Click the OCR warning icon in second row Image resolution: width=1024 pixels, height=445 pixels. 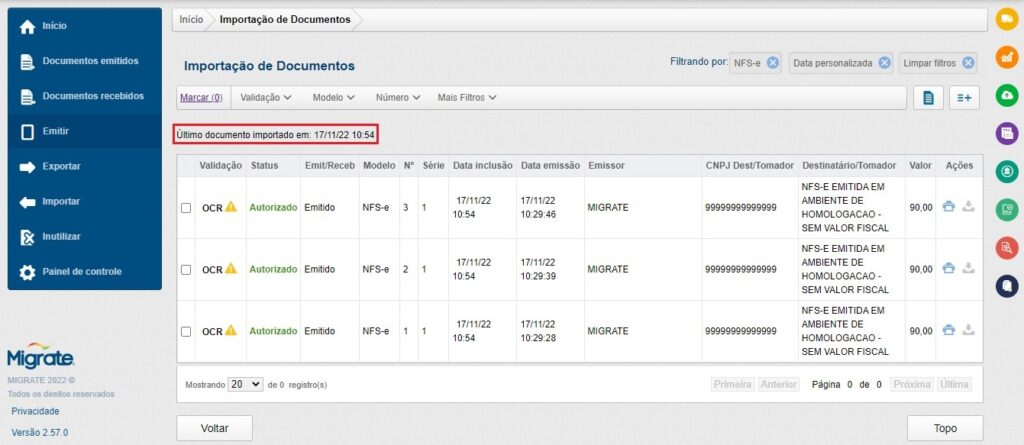coord(231,269)
